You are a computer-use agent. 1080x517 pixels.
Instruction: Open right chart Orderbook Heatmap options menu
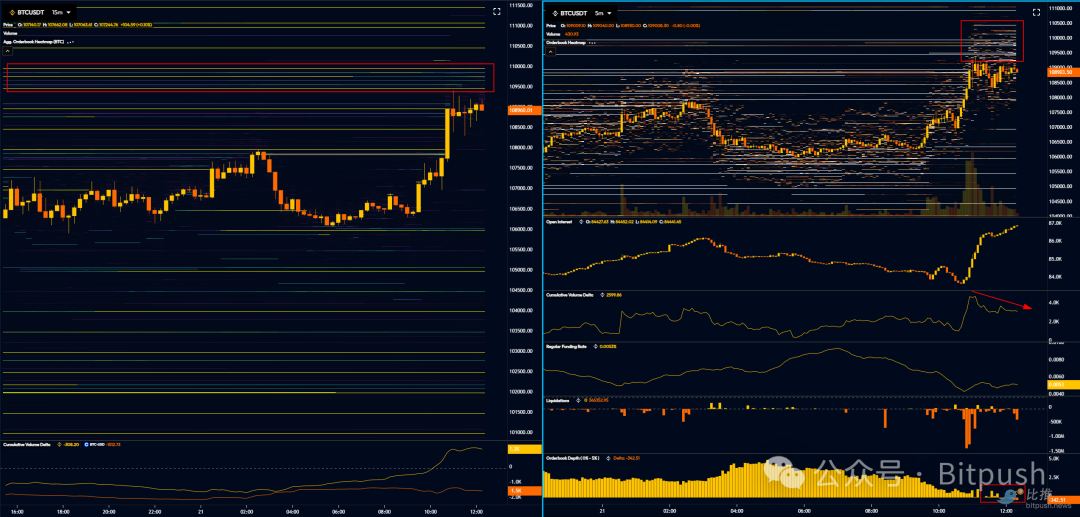coord(593,44)
